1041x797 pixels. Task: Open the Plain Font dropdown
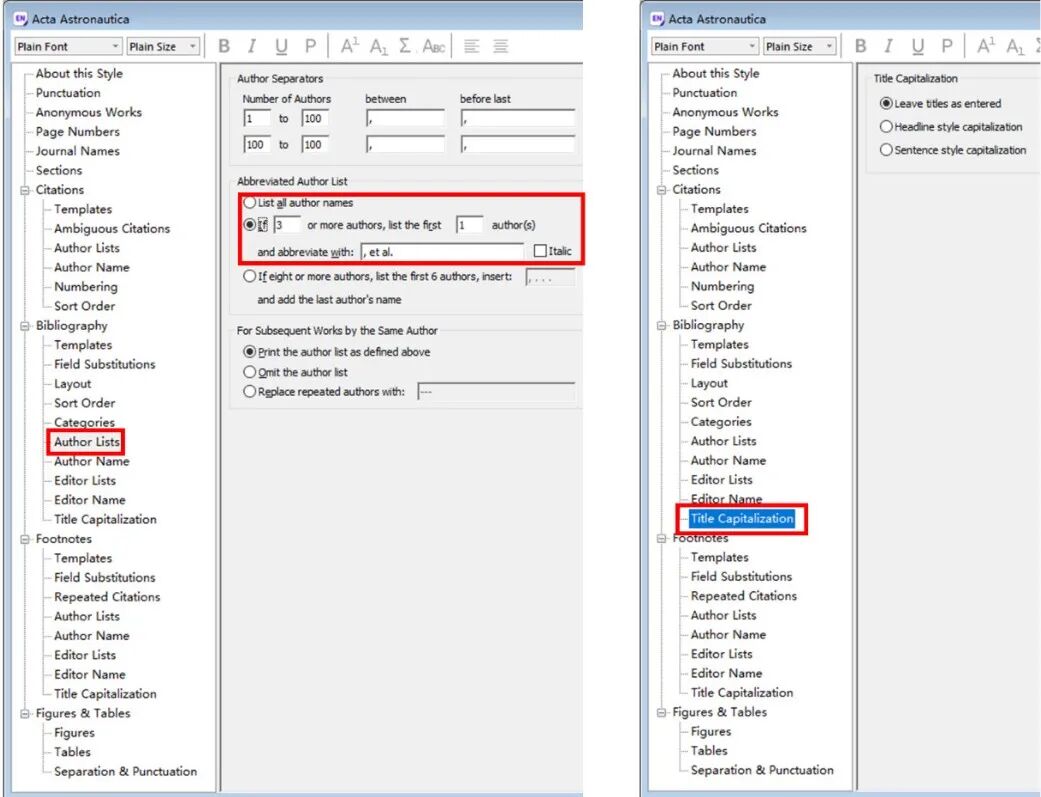[114, 45]
